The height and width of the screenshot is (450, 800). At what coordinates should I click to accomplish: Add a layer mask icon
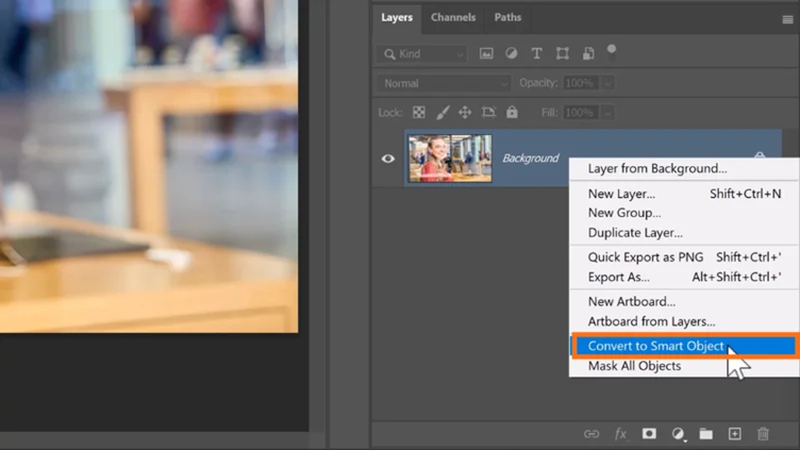pos(649,434)
